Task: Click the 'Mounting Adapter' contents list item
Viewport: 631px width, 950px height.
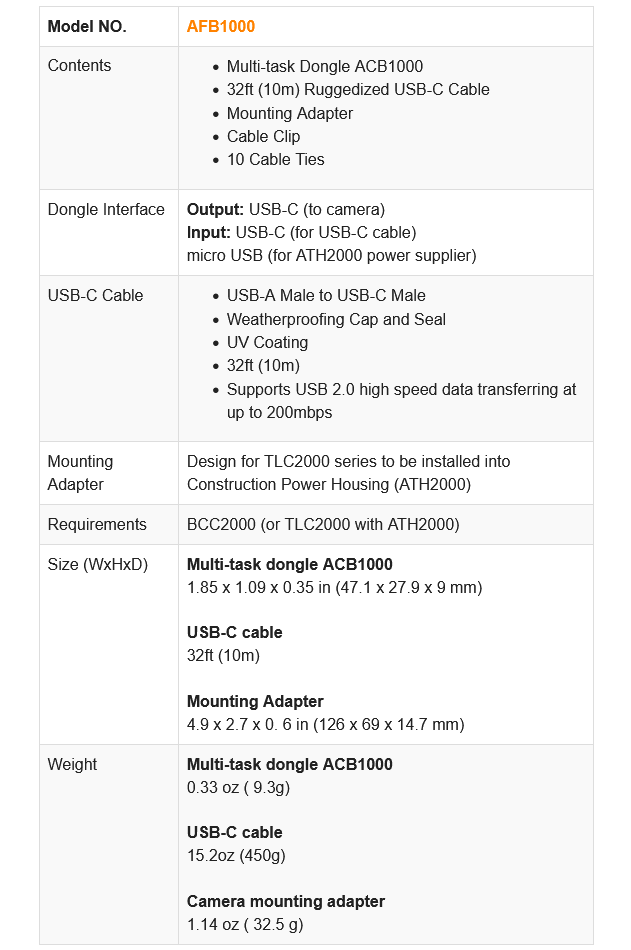Action: click(x=289, y=113)
